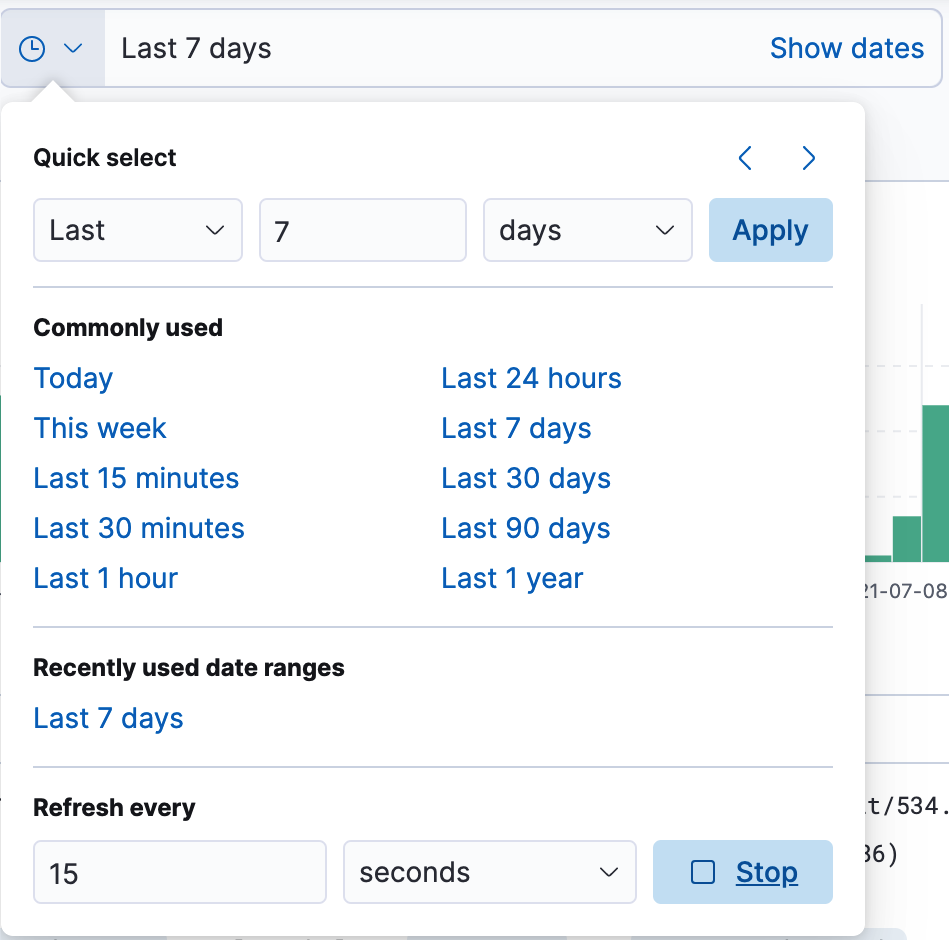Open the 'Last' tense dropdown
The height and width of the screenshot is (940, 949).
tap(138, 231)
